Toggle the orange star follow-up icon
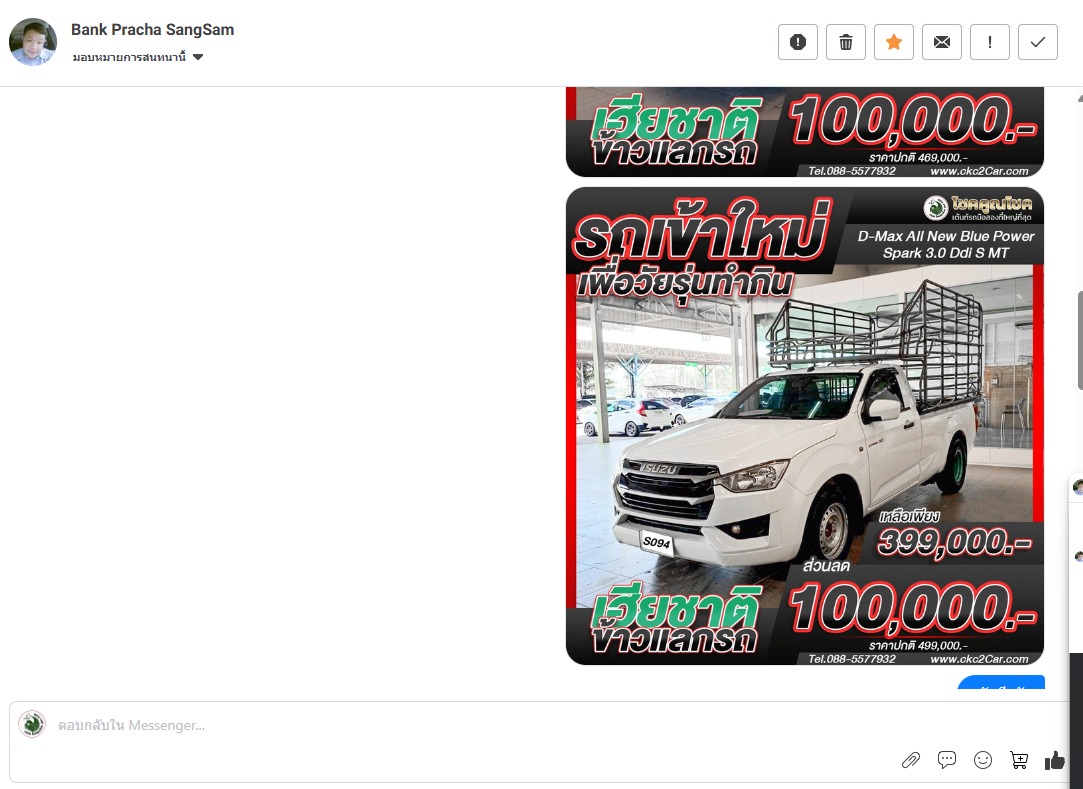The width and height of the screenshot is (1083, 789). coord(894,42)
